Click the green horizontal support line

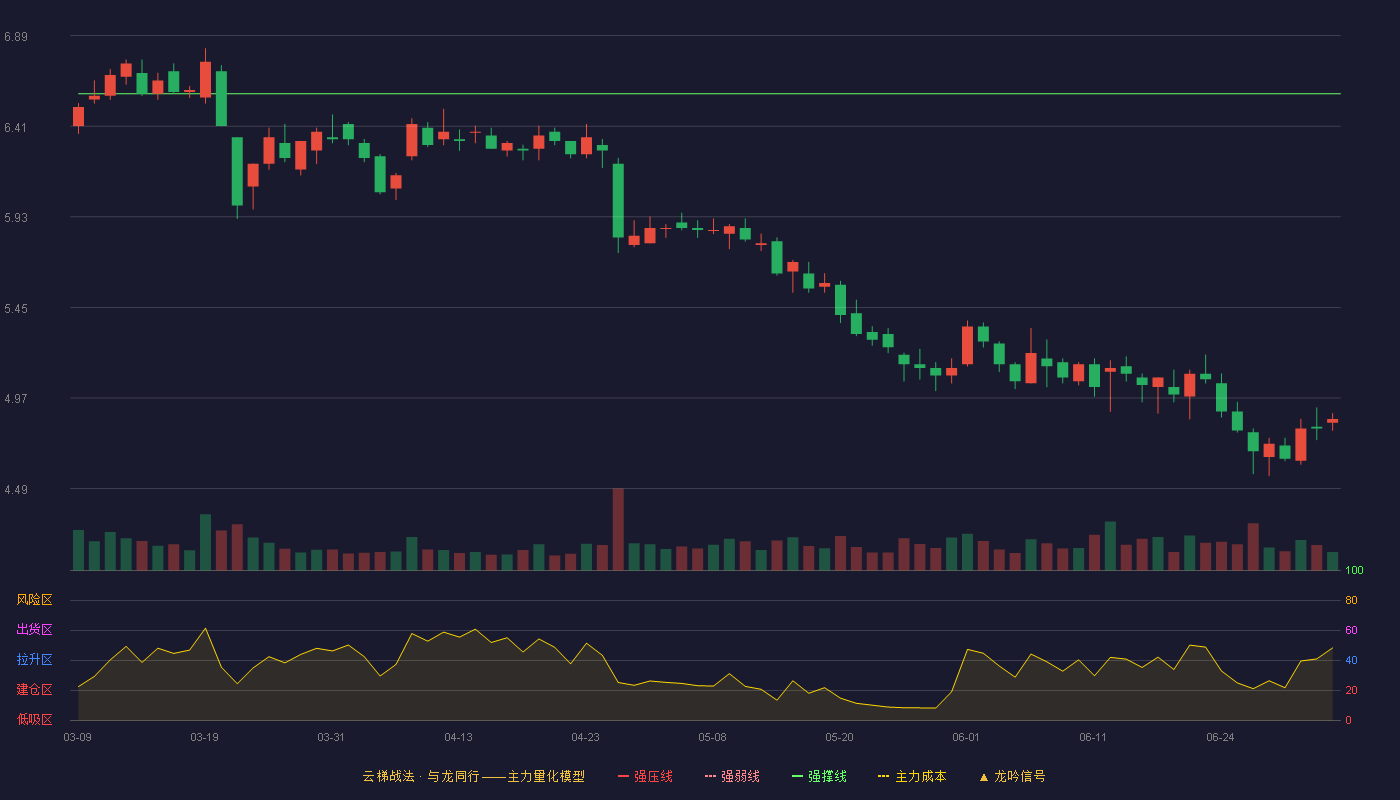709,94
